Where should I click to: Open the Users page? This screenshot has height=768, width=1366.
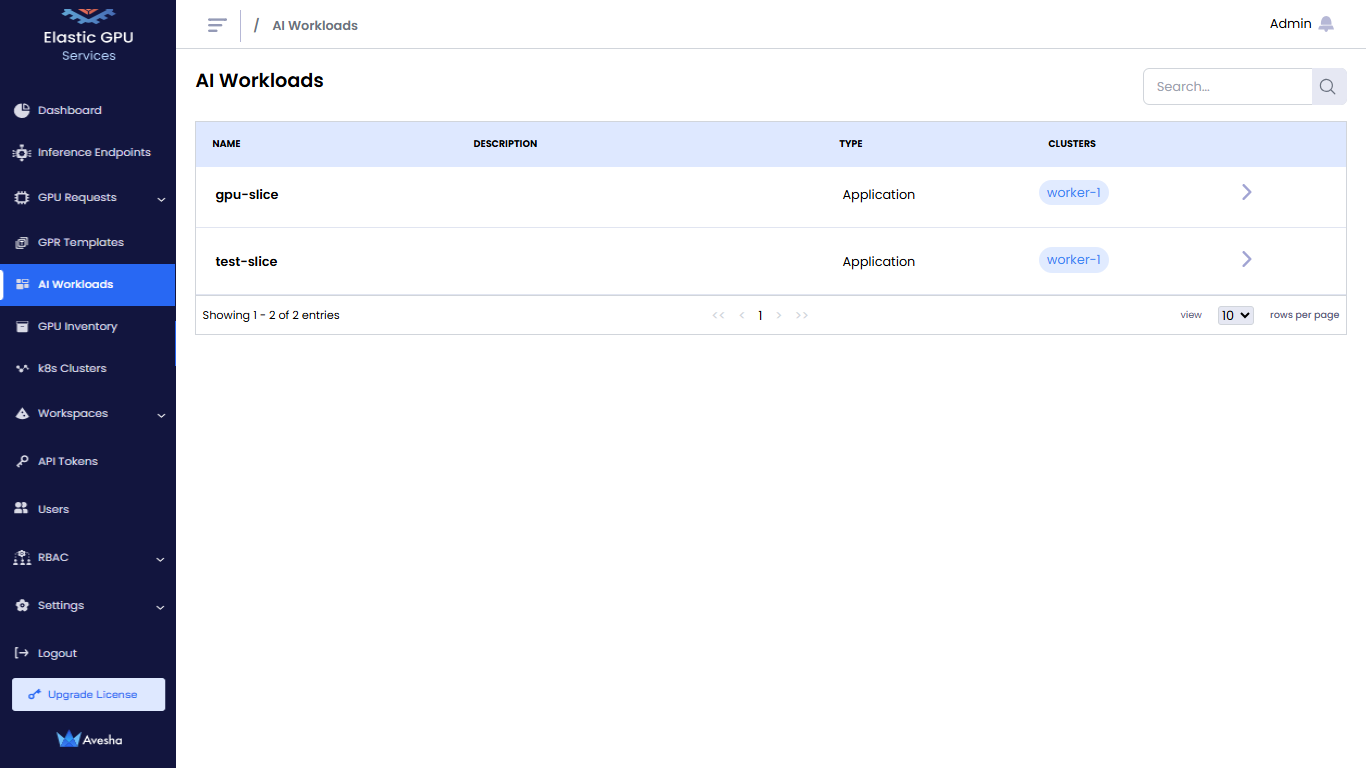[53, 509]
